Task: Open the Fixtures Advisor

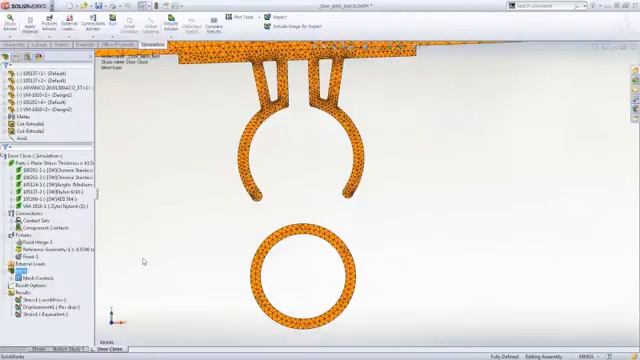Action: click(49, 23)
